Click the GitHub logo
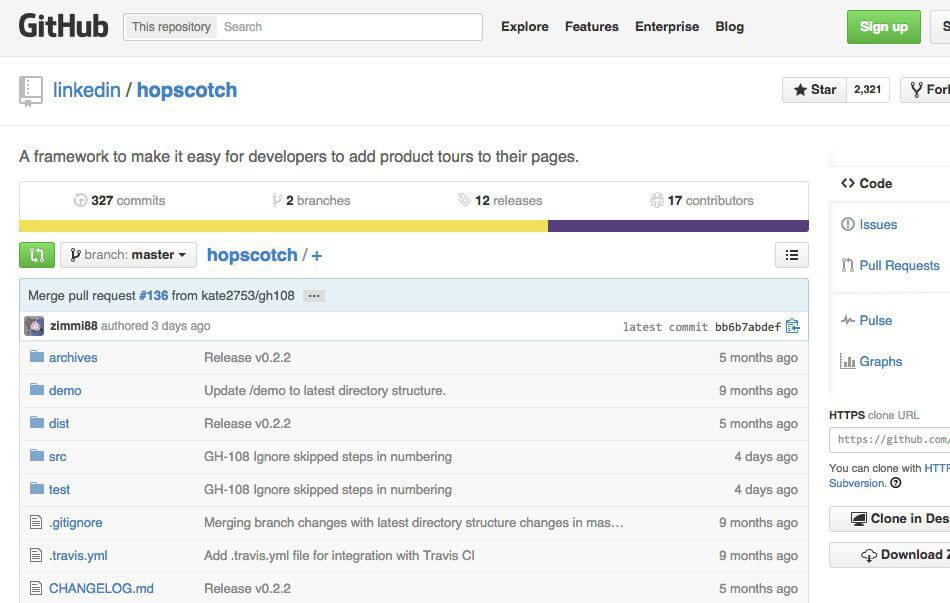The width and height of the screenshot is (950, 603). click(x=63, y=27)
